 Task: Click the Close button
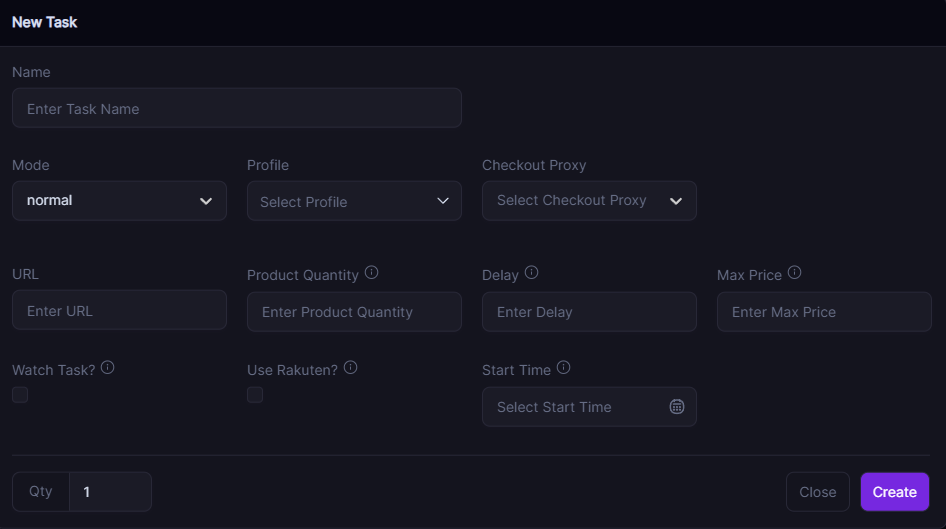click(817, 492)
